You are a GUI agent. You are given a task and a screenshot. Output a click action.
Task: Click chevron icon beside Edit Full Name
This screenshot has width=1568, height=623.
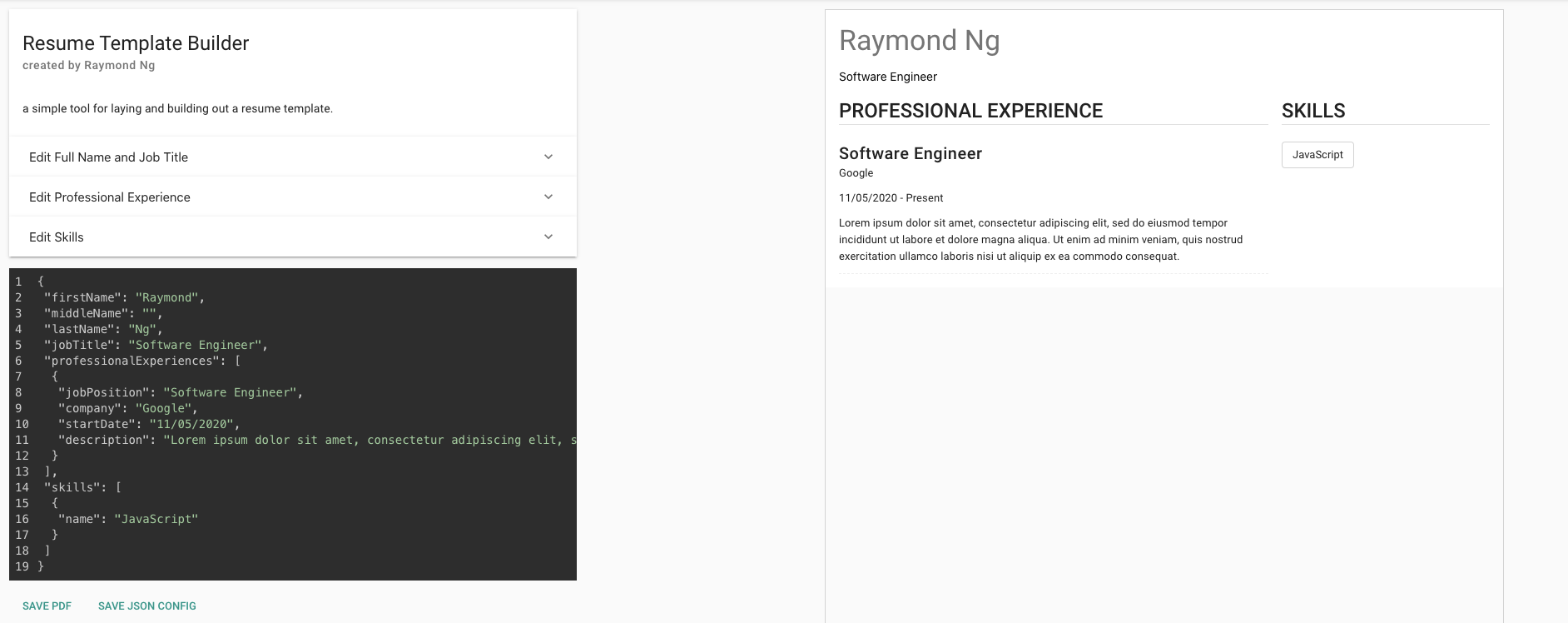(x=548, y=157)
